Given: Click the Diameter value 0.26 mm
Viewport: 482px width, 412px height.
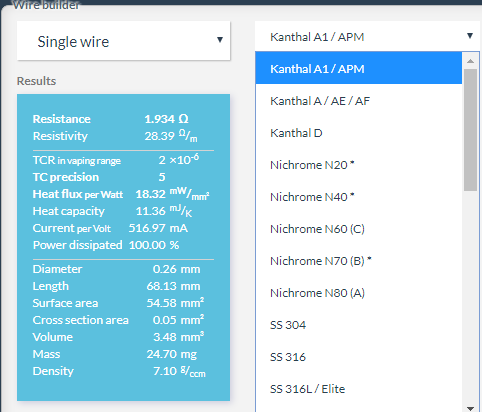Looking at the screenshot, I should [x=176, y=269].
